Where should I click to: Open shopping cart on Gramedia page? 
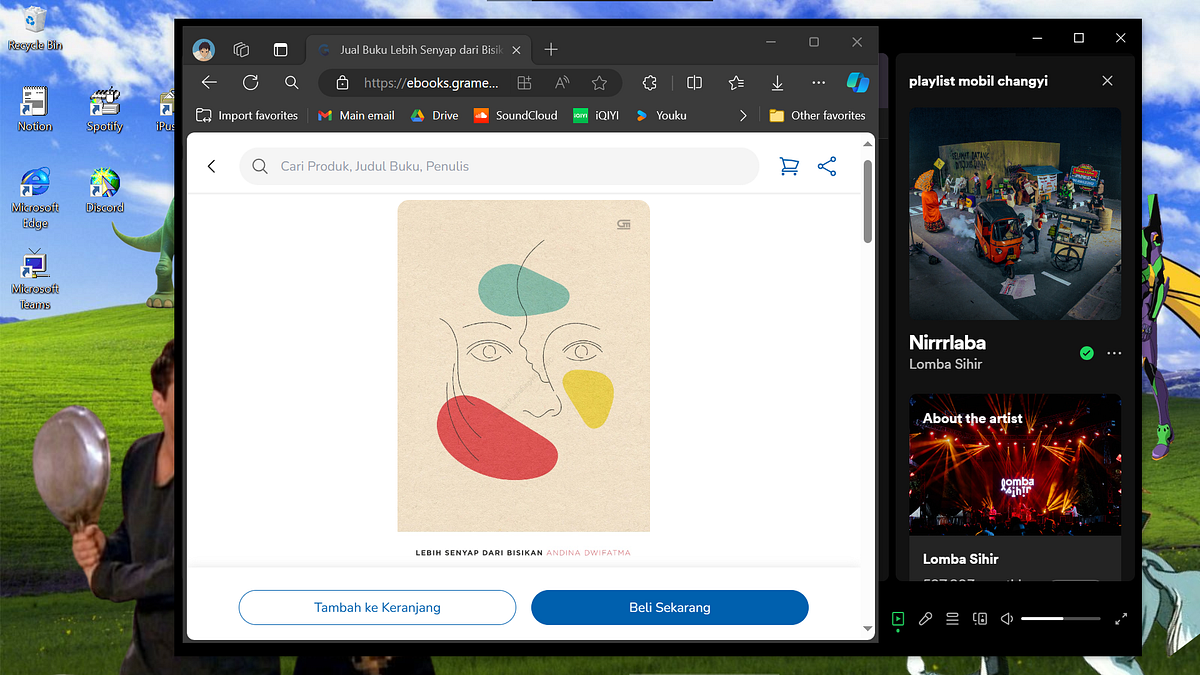pos(789,167)
